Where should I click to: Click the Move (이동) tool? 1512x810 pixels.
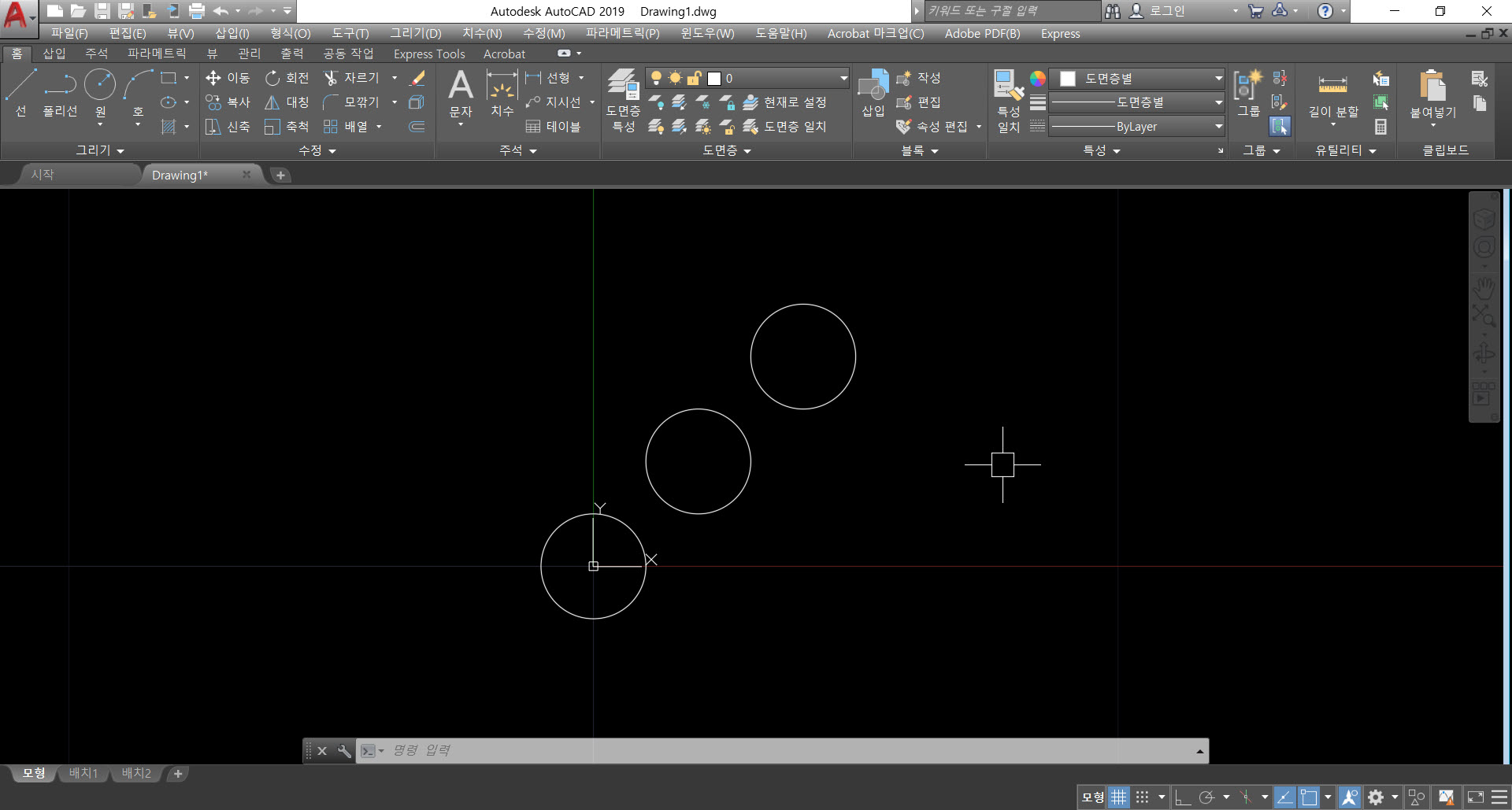pos(228,78)
